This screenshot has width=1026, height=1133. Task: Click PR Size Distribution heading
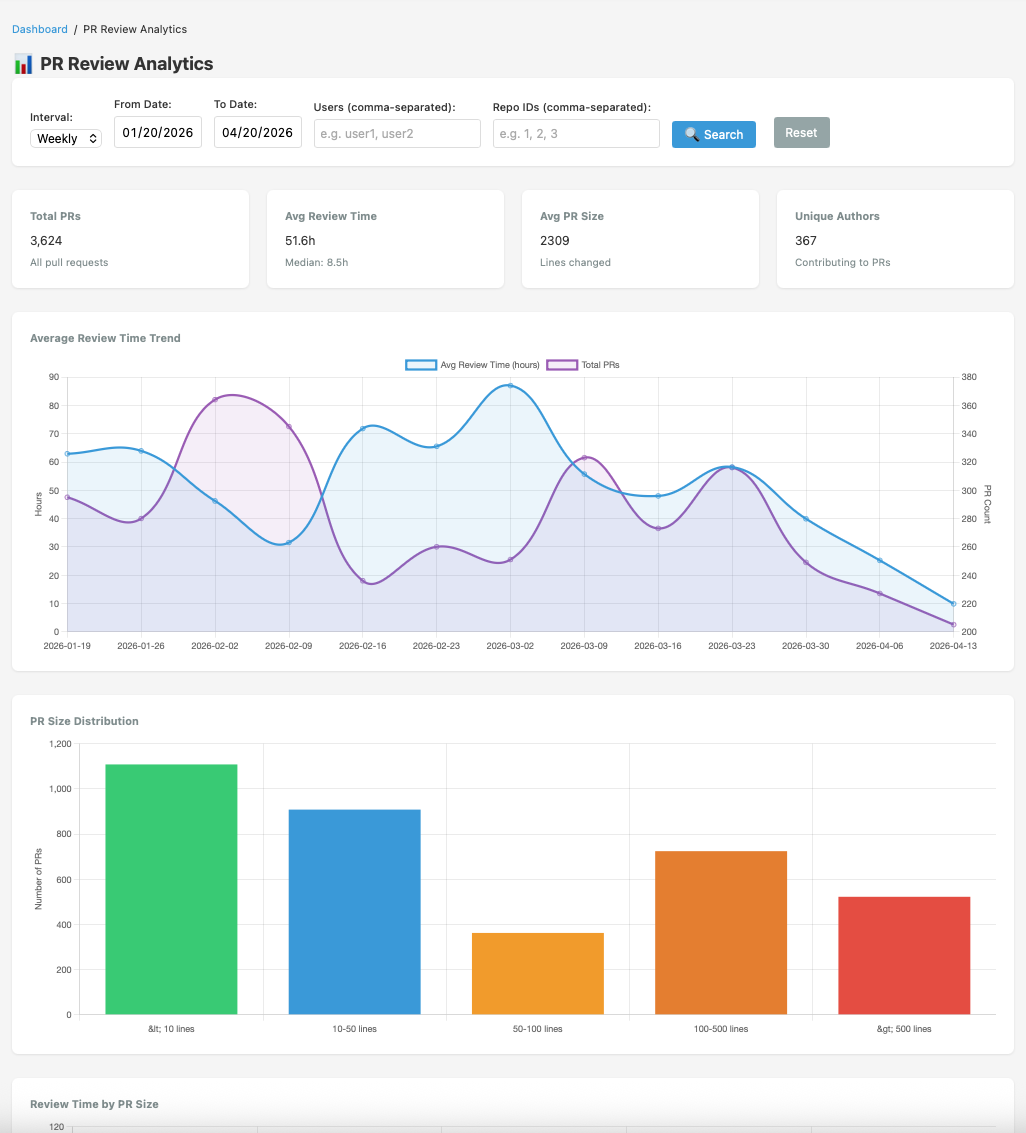[x=85, y=721]
